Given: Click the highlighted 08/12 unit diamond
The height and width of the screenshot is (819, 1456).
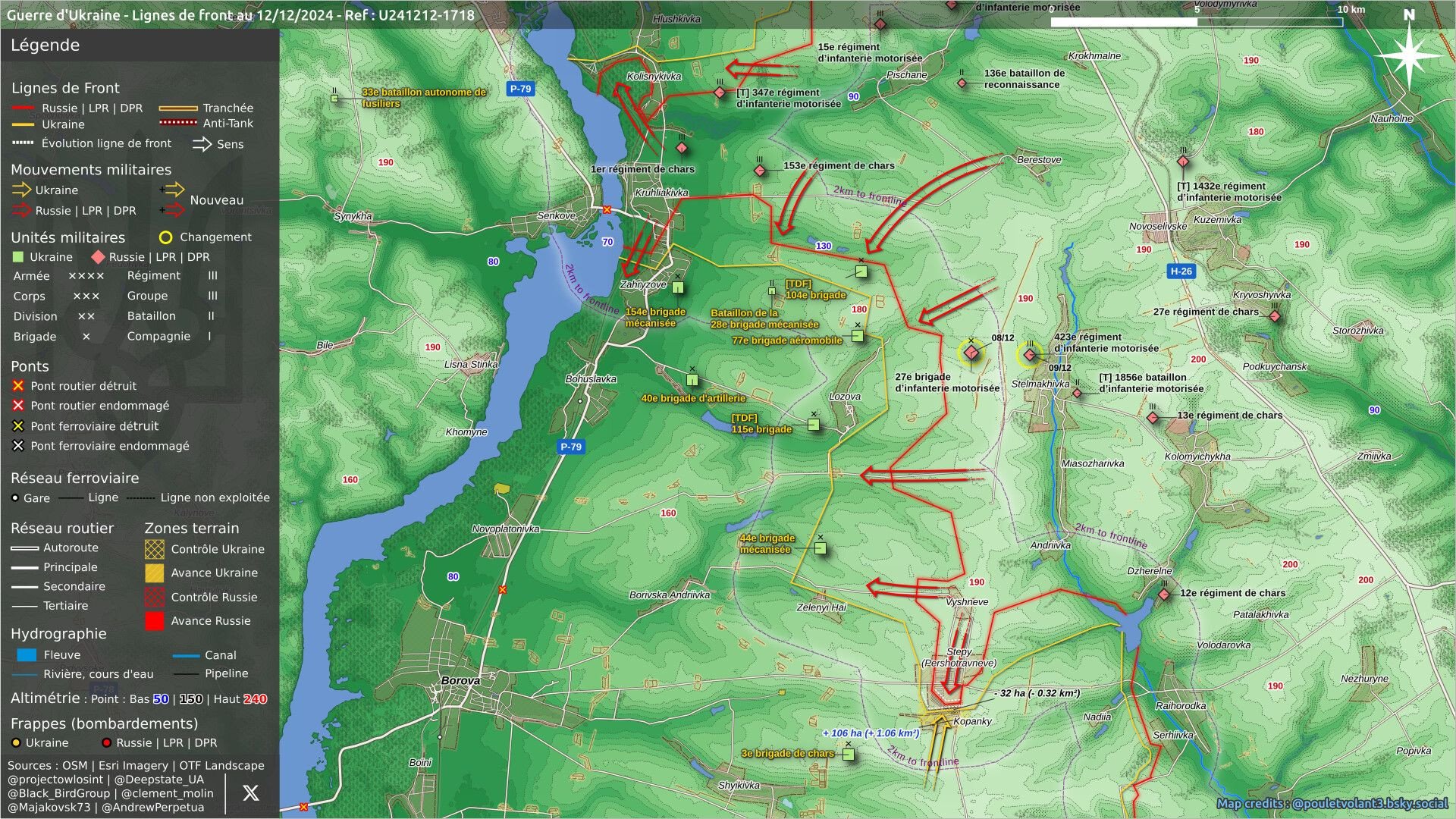Looking at the screenshot, I should coord(971,353).
